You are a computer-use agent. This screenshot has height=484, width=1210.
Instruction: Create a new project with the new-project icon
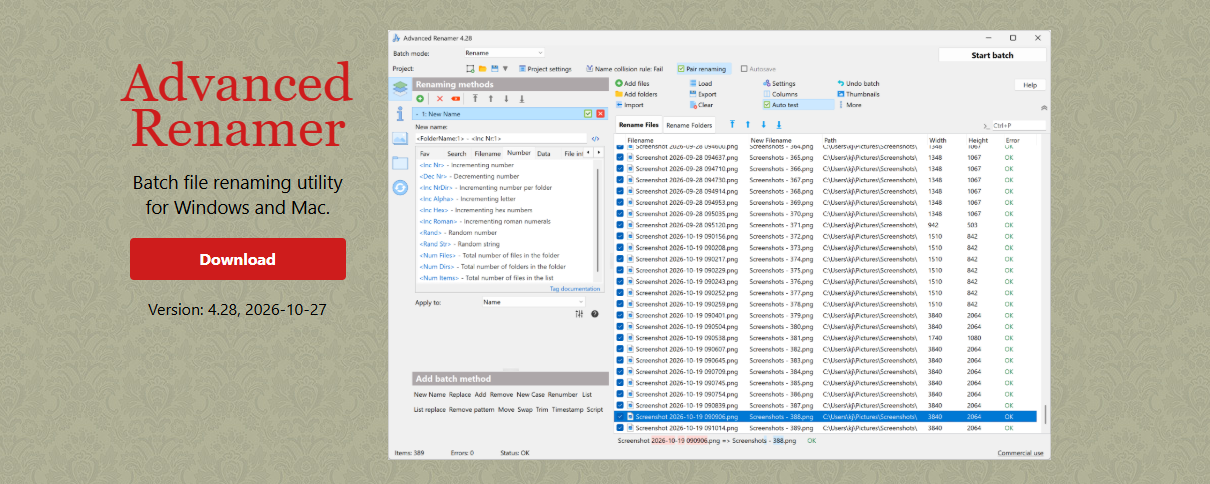(469, 69)
